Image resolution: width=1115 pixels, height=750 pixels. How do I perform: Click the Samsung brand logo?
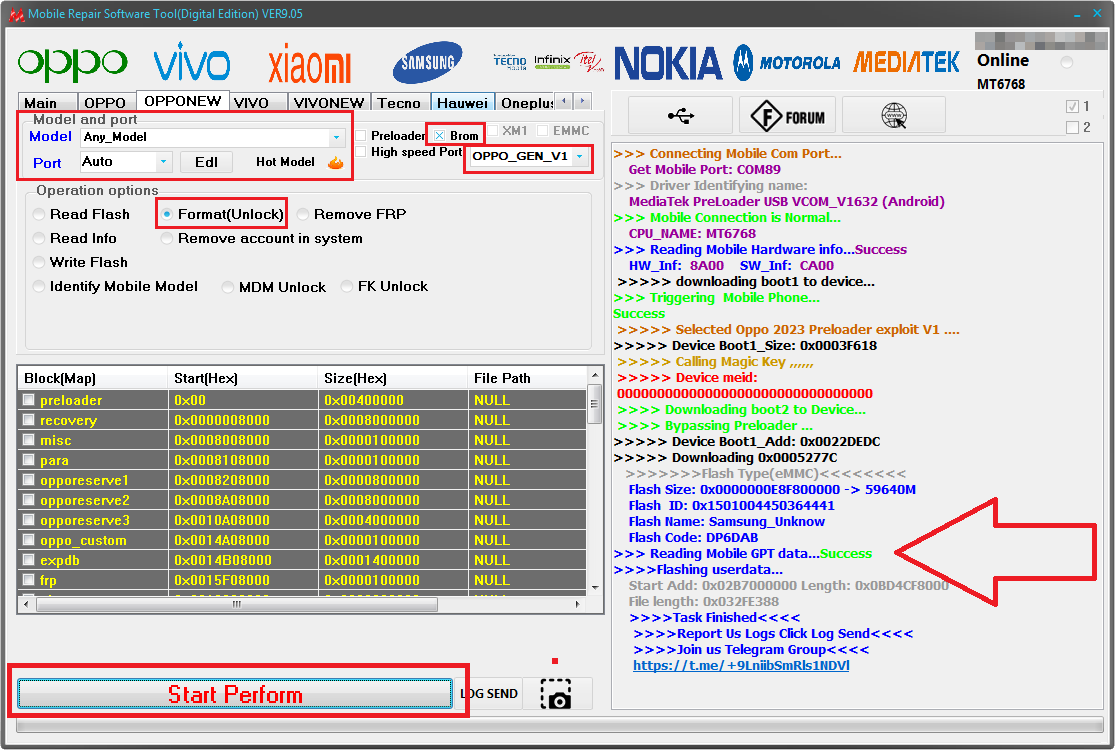click(x=427, y=63)
